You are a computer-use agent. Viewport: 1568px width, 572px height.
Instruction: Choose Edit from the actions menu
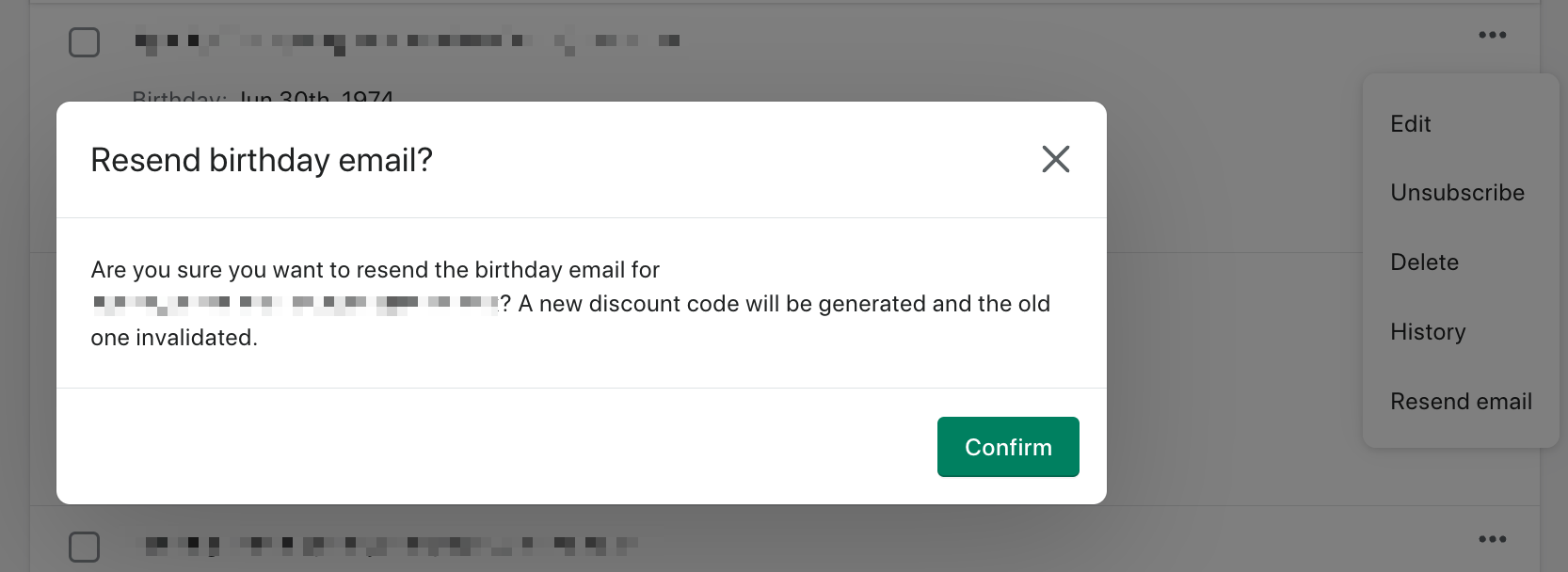point(1410,124)
